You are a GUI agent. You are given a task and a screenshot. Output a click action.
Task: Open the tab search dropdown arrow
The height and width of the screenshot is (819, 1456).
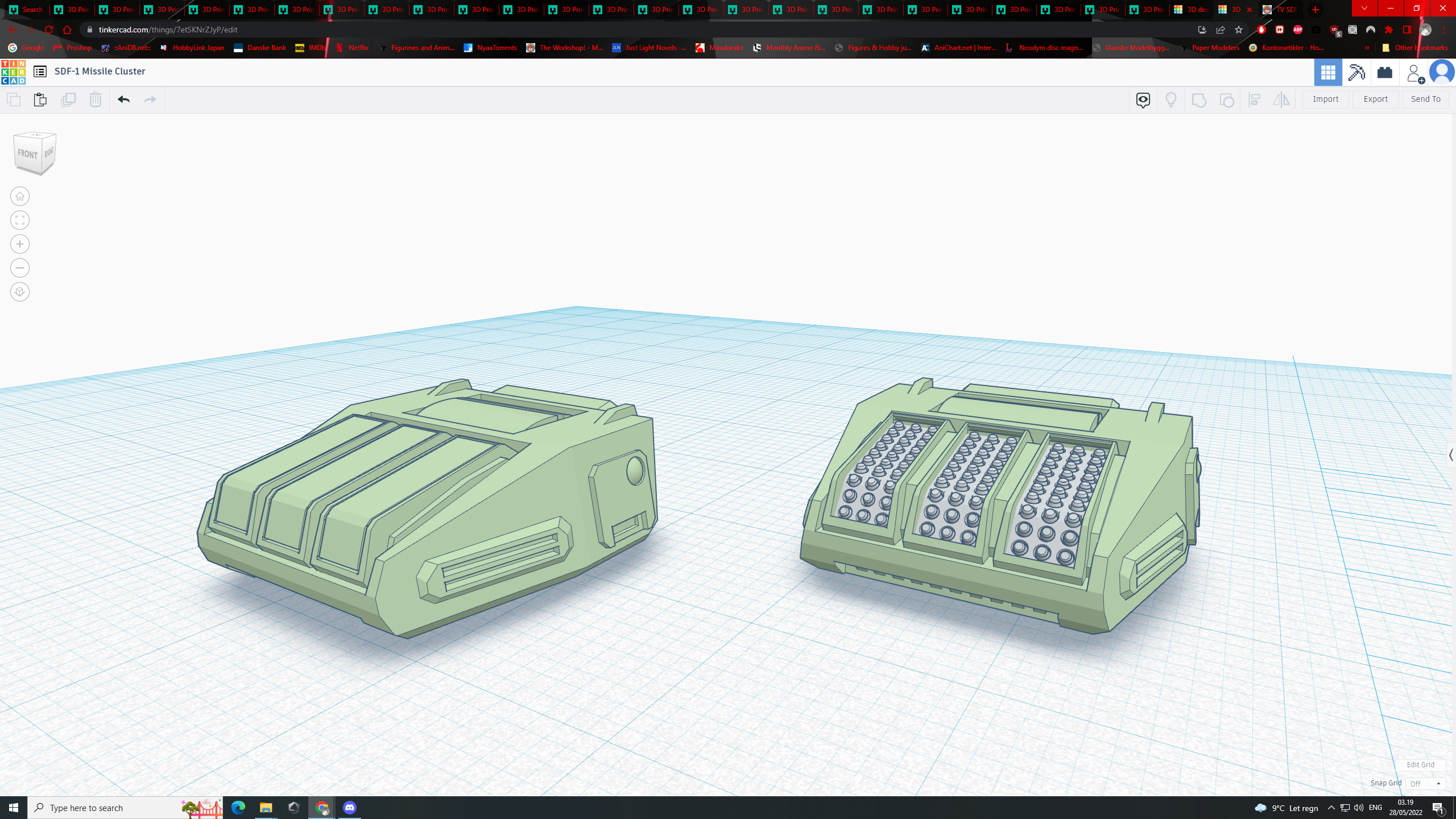[x=1364, y=9]
